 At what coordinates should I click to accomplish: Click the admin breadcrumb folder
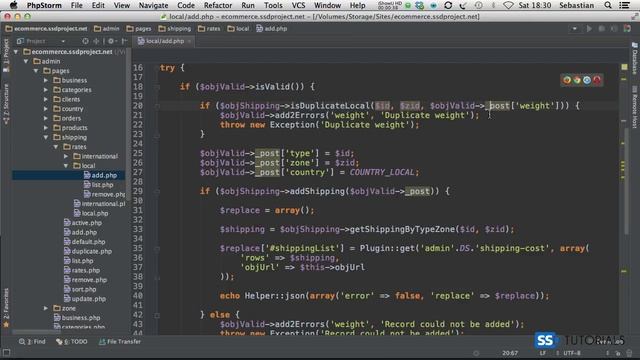point(107,29)
